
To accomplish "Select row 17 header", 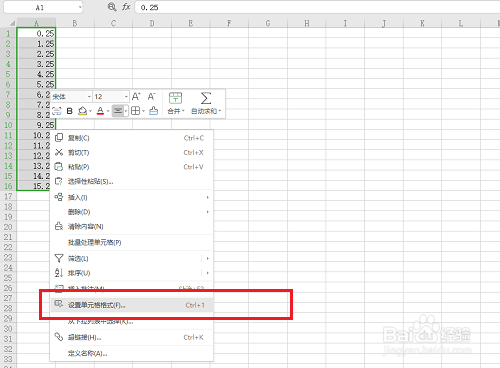I will [8, 196].
